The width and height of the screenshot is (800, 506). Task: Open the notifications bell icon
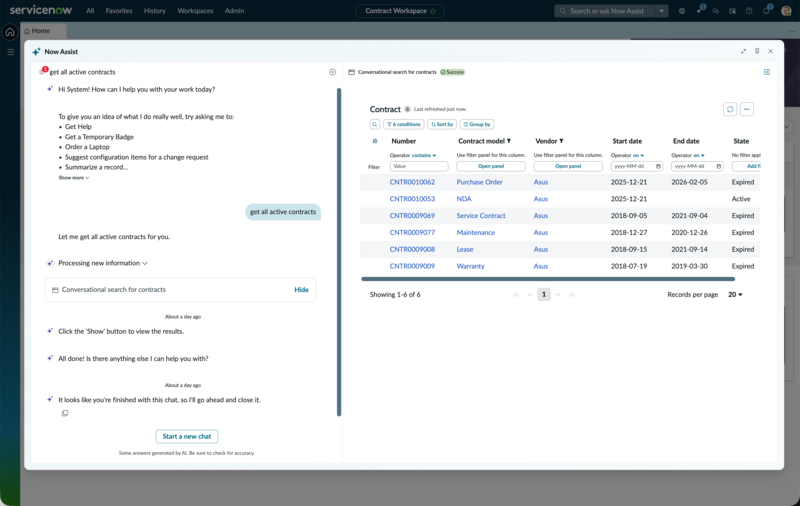pyautogui.click(x=766, y=10)
